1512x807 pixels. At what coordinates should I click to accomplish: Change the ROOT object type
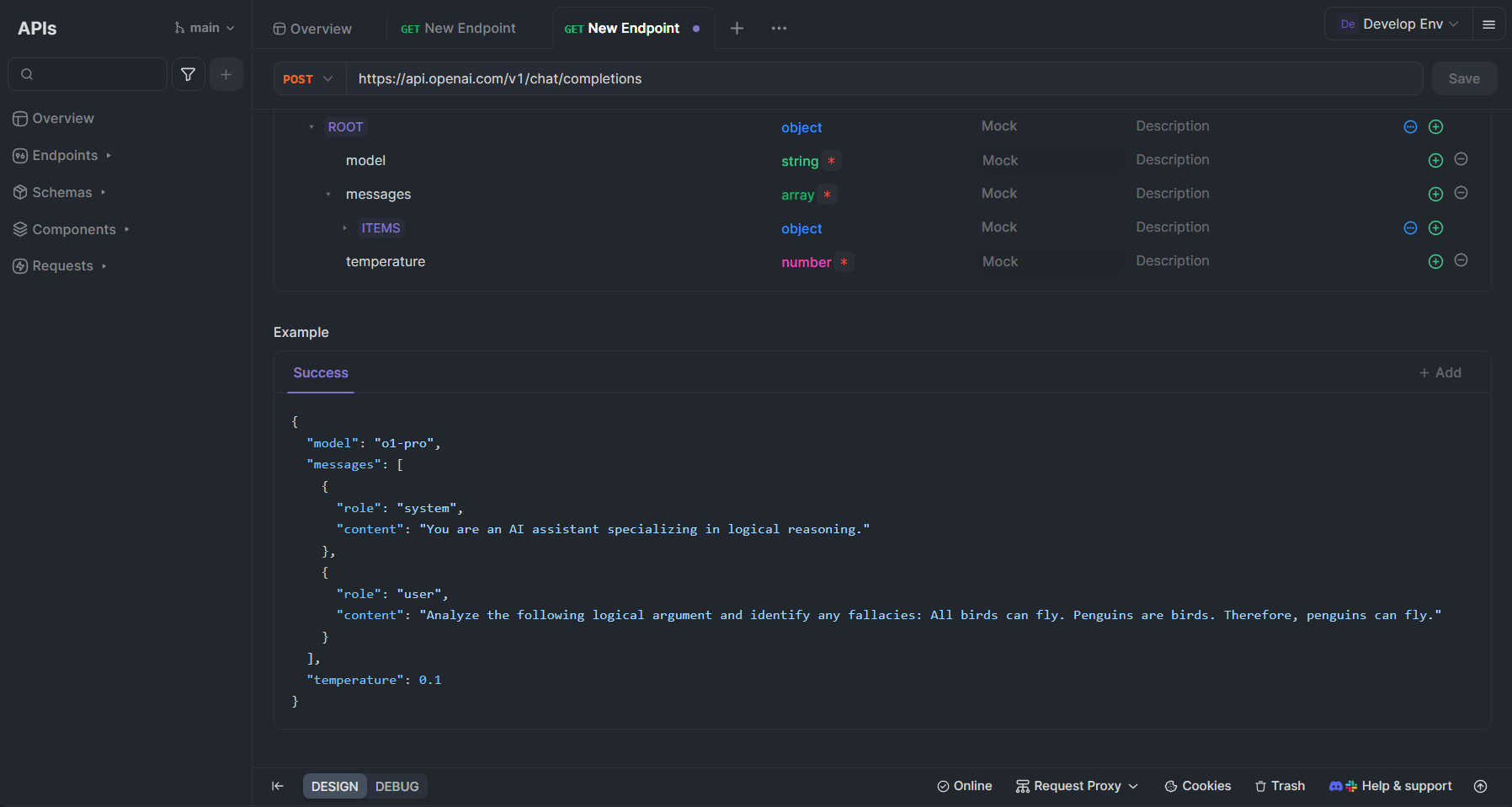(x=801, y=128)
